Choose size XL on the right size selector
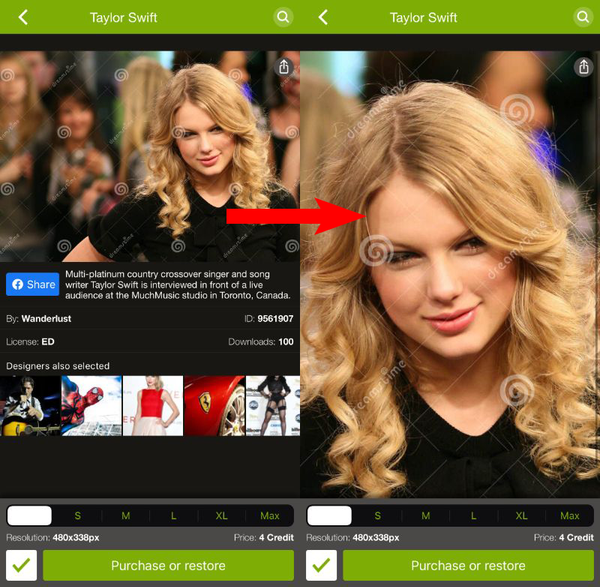The image size is (600, 587). point(522,515)
